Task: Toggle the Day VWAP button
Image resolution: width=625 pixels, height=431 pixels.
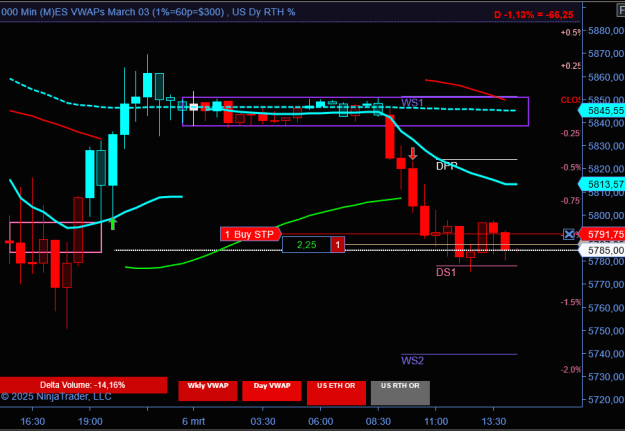Action: (272, 391)
